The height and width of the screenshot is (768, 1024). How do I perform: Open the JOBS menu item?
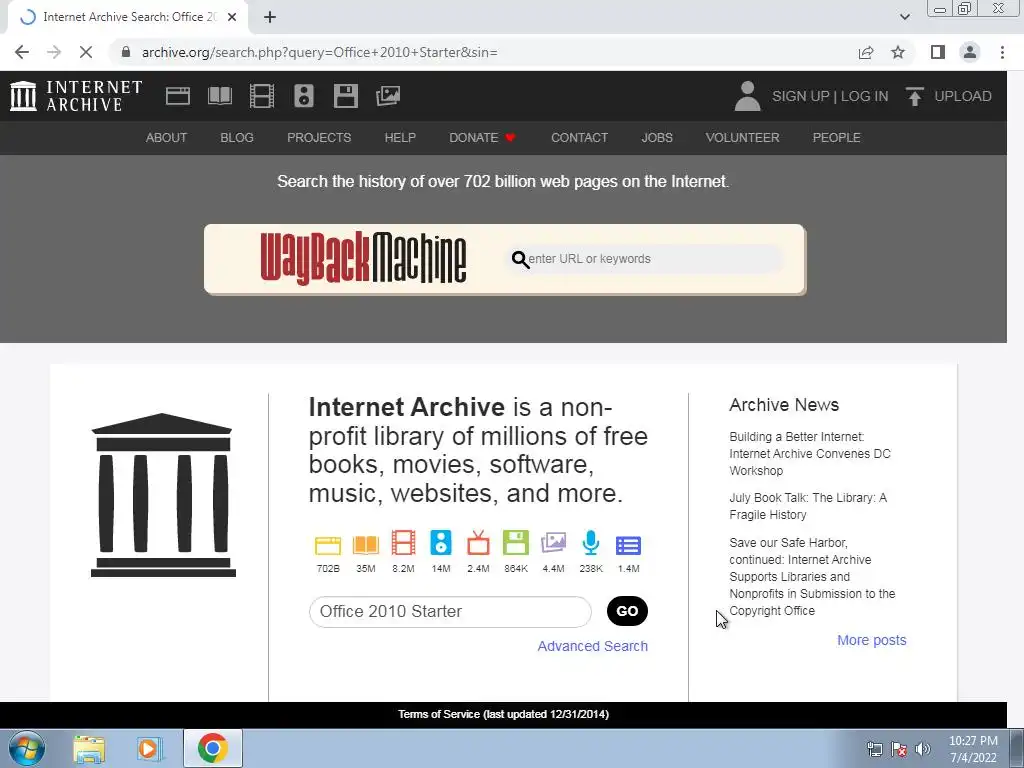click(x=657, y=138)
